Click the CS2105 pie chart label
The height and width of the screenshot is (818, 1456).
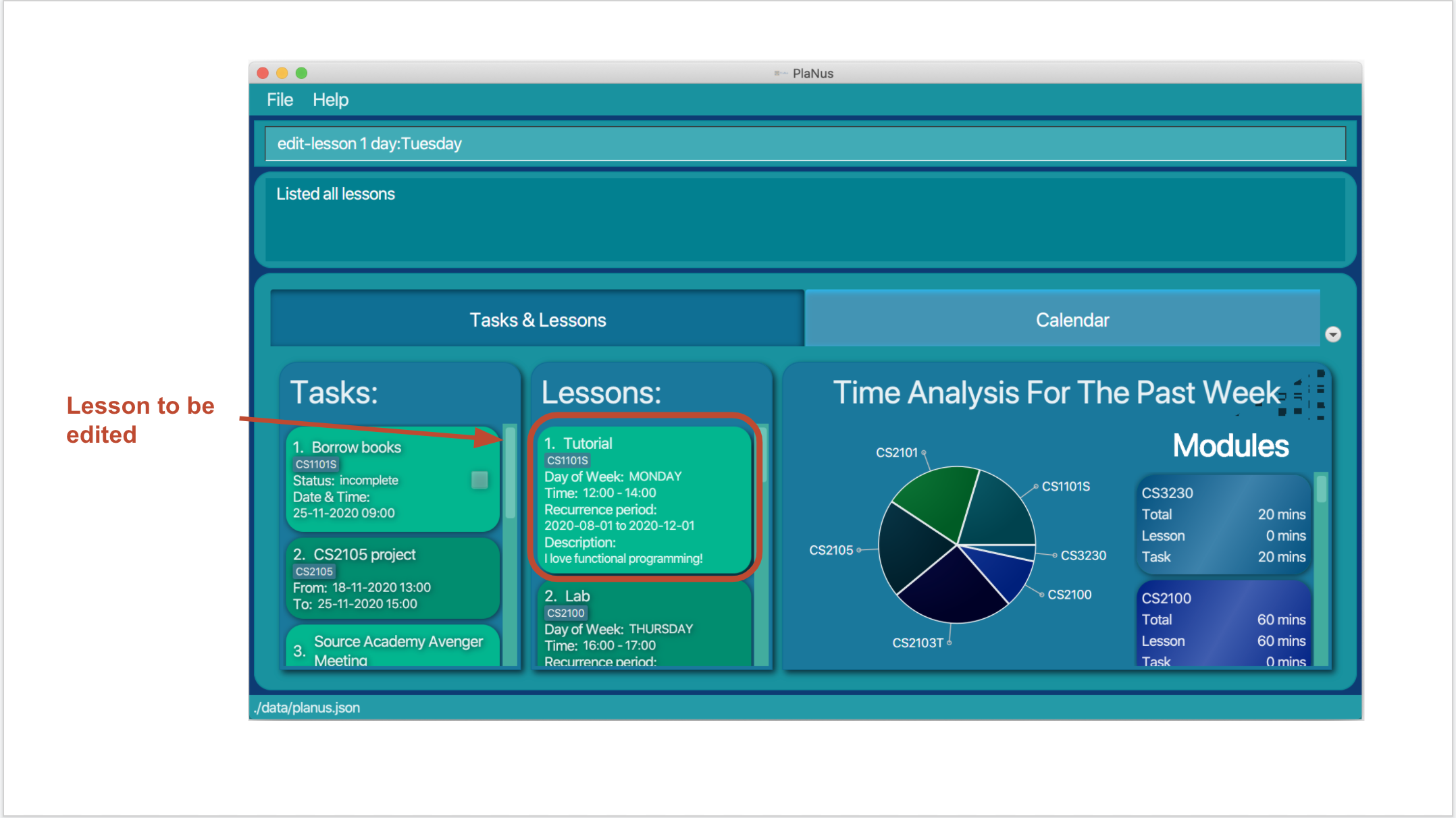click(x=831, y=550)
